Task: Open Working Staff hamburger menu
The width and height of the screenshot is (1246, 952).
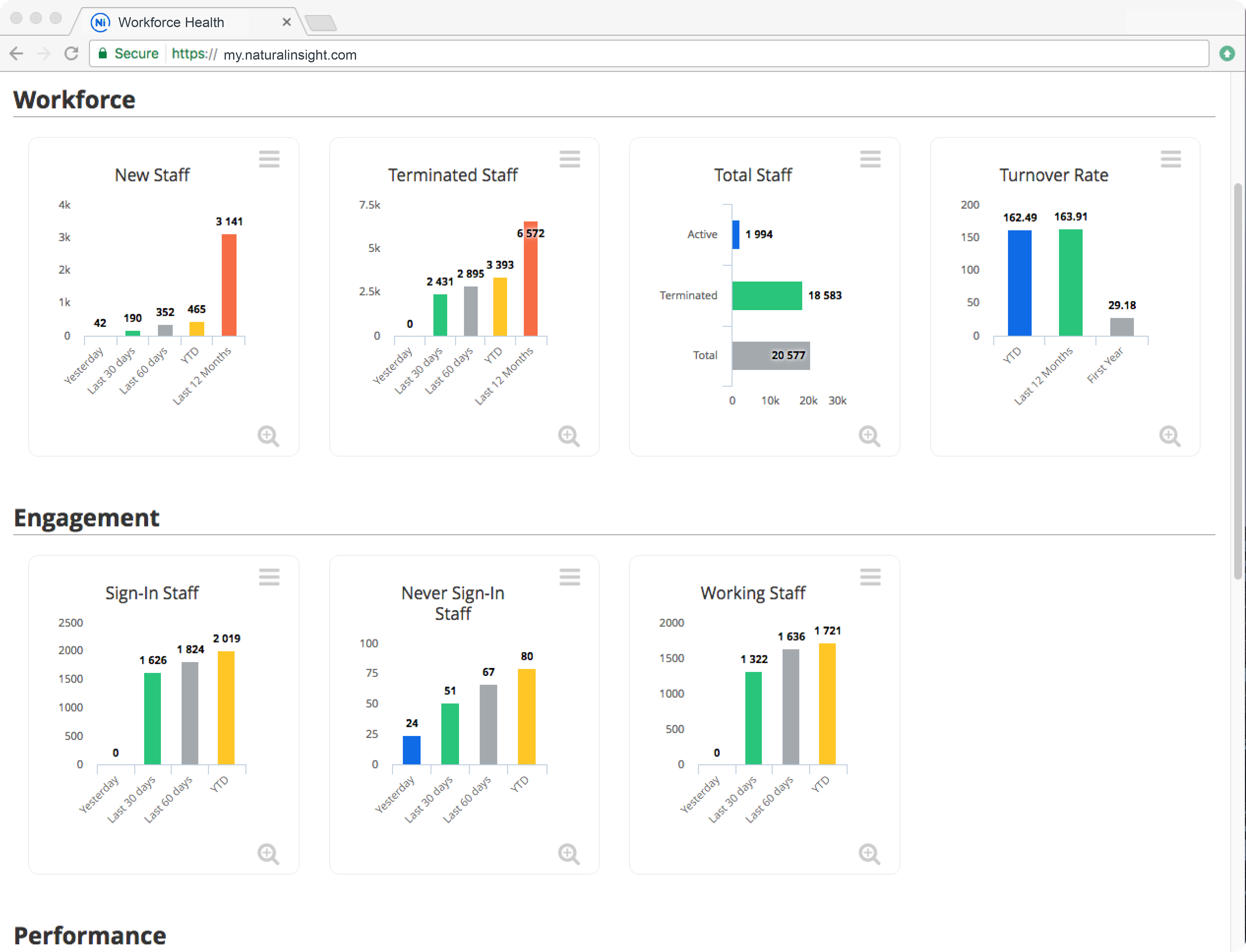Action: click(x=870, y=577)
